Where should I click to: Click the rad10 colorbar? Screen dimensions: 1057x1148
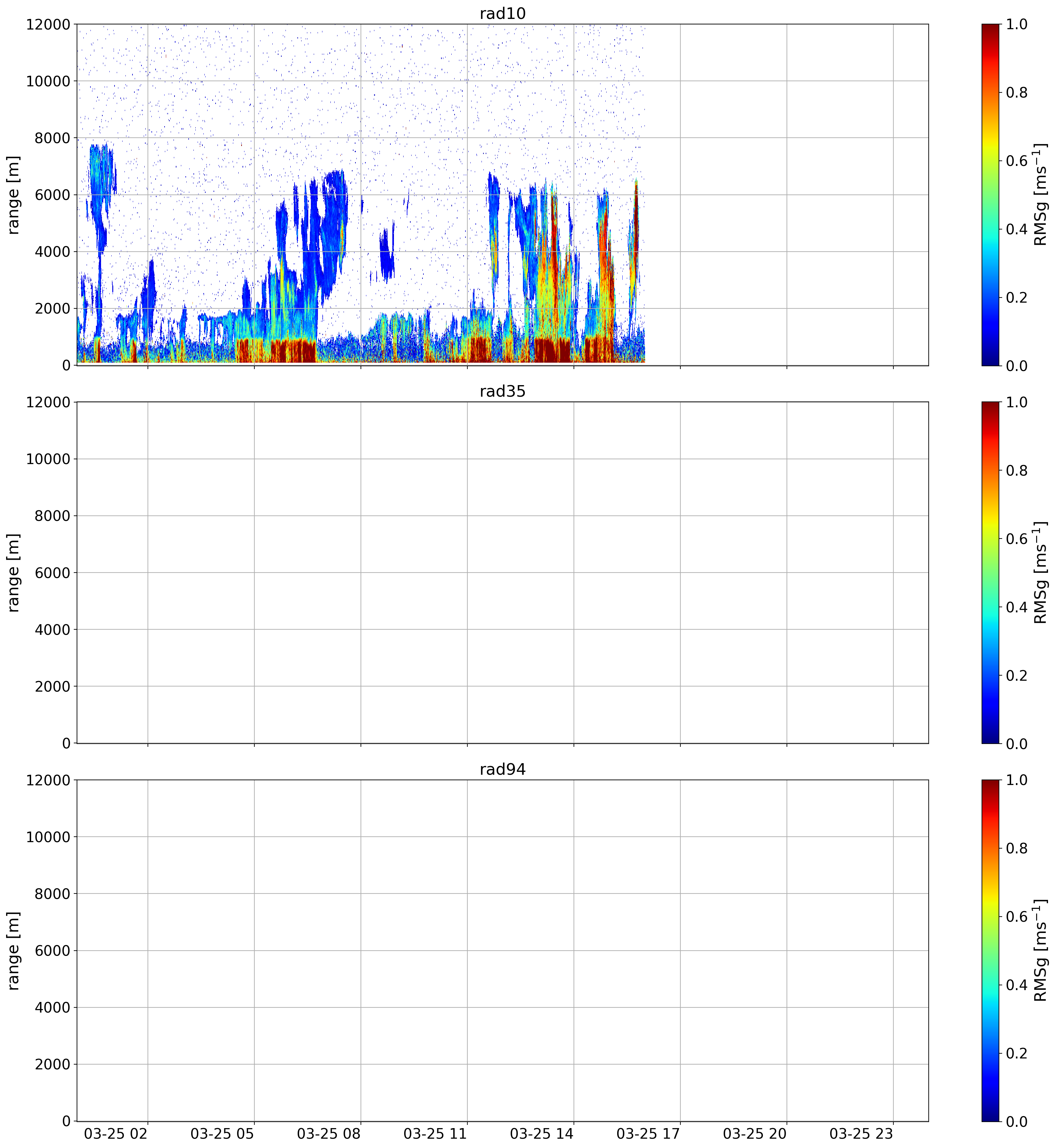point(990,194)
